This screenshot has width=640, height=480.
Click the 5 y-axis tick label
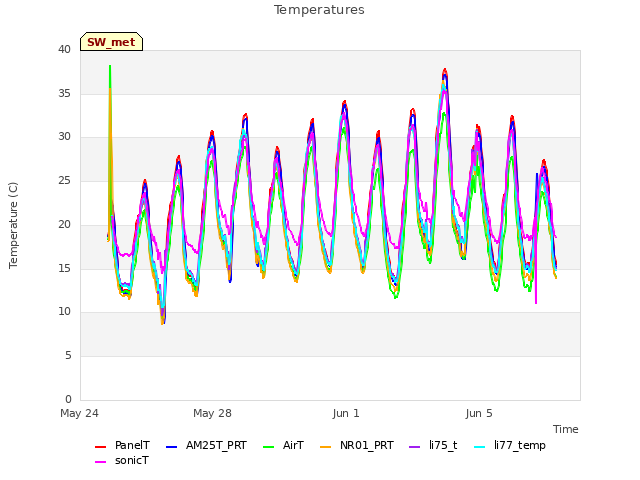68,356
